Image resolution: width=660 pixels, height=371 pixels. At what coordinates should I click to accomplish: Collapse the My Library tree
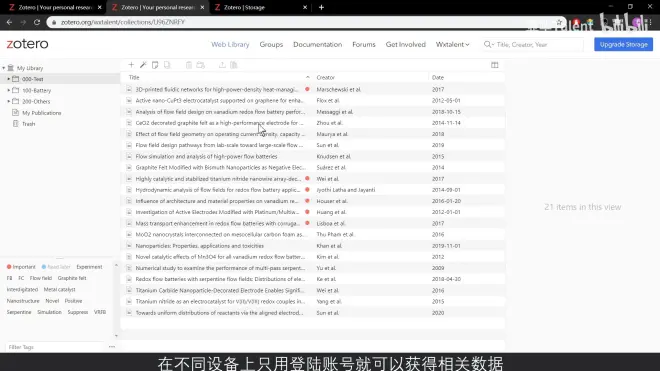pyautogui.click(x=3, y=68)
